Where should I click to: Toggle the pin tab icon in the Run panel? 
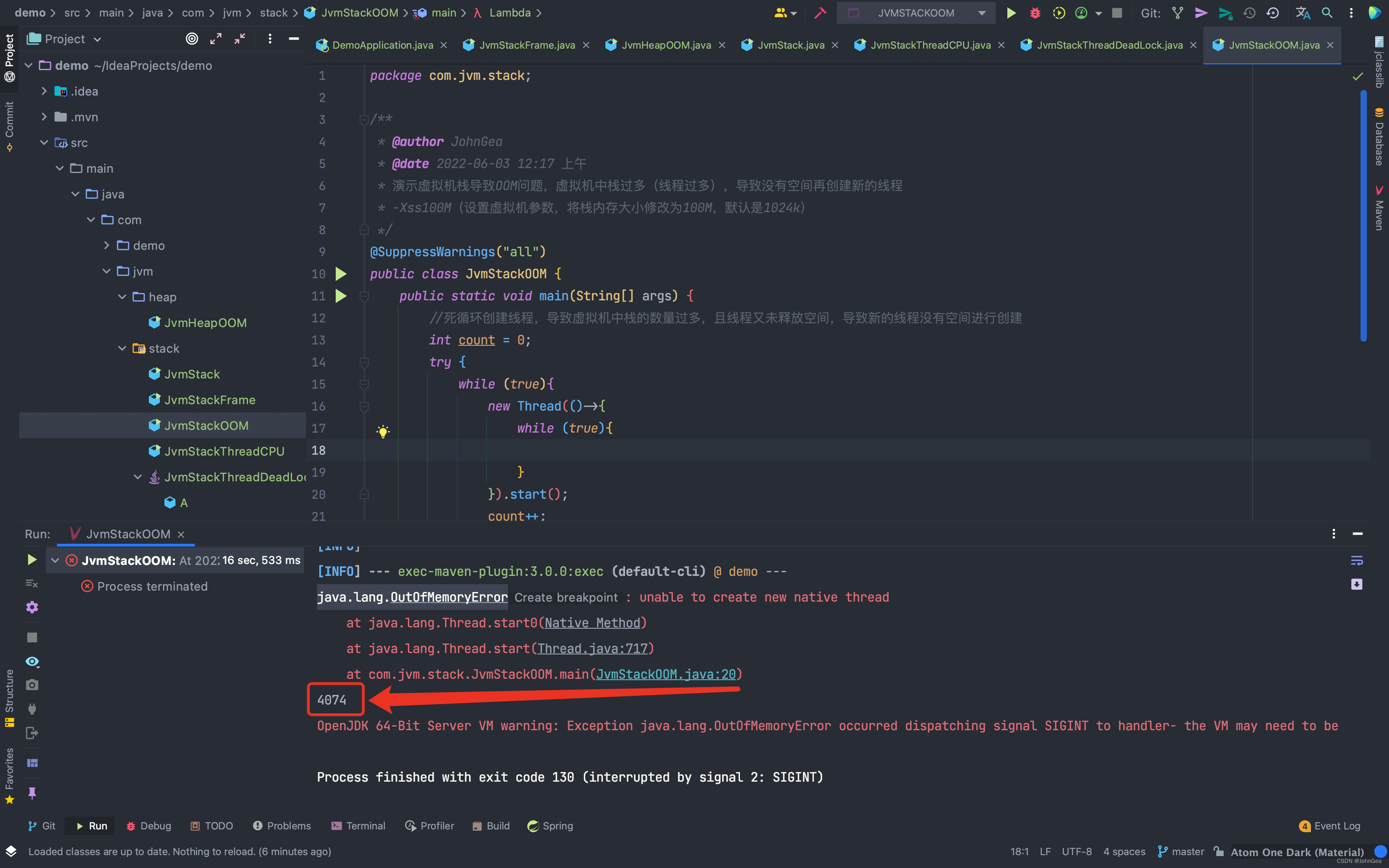click(32, 793)
